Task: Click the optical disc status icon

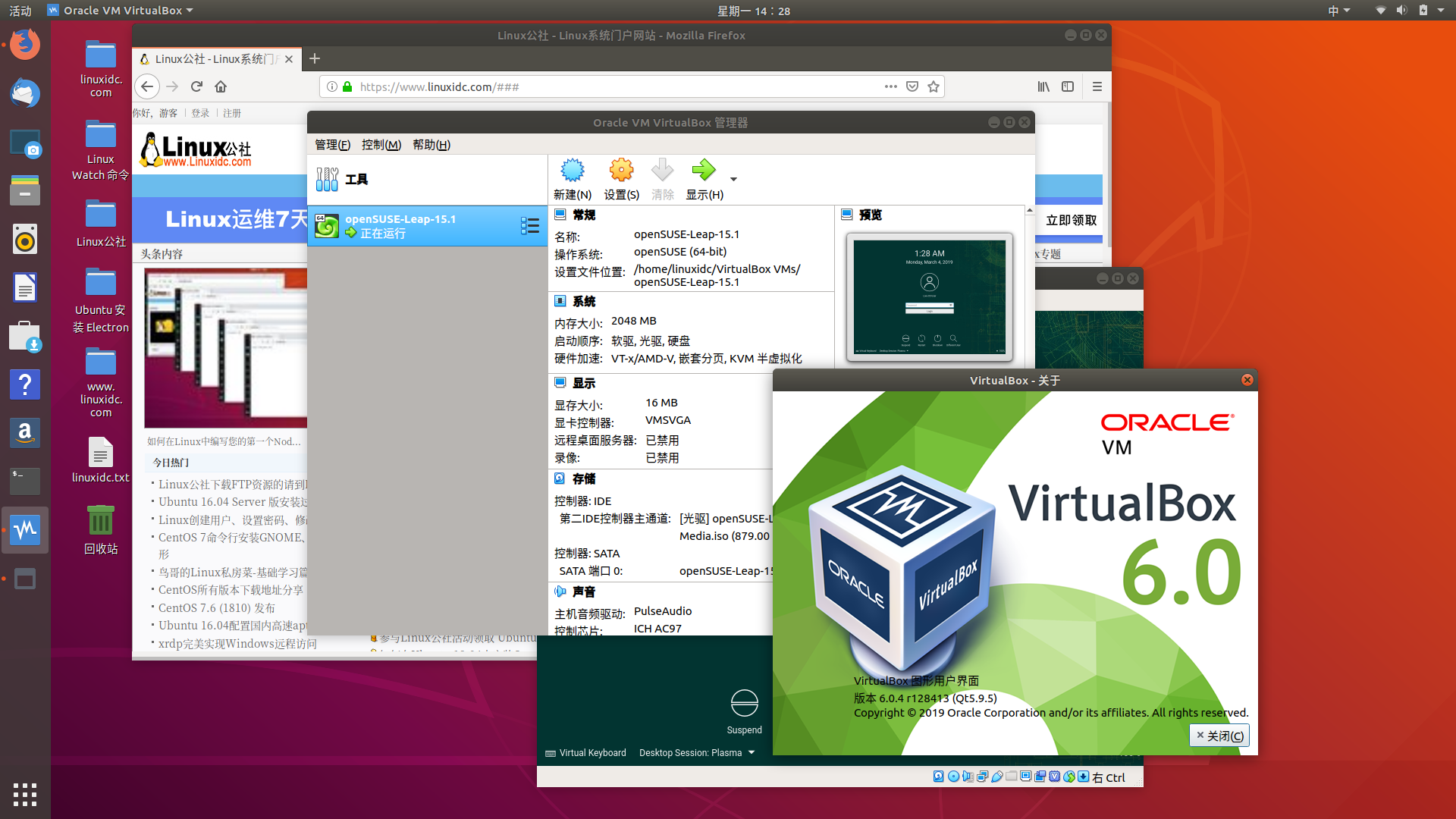Action: [953, 777]
